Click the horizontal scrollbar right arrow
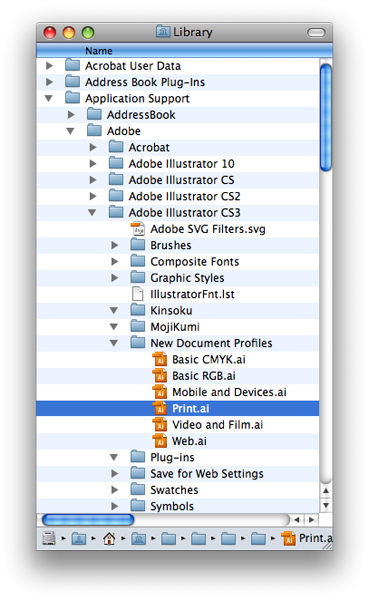Image resolution: width=369 pixels, height=600 pixels. pyautogui.click(x=312, y=520)
